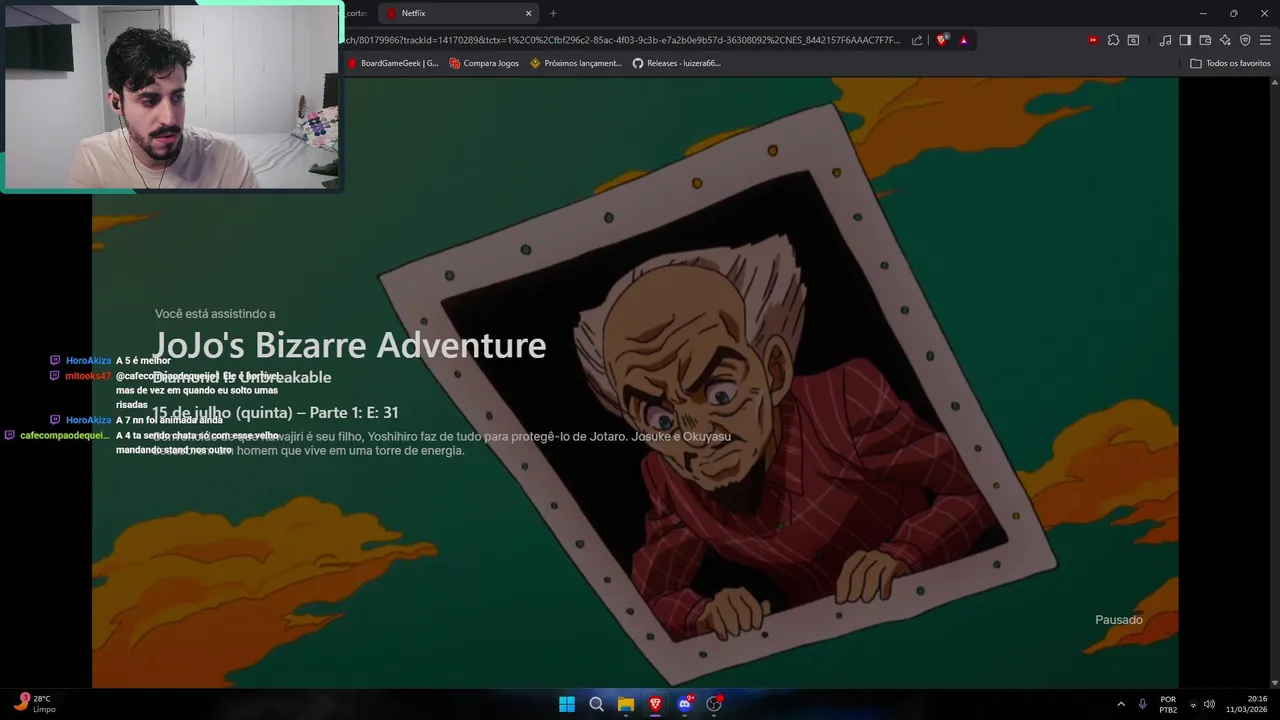
Task: Click the webcam overlay video
Action: pyautogui.click(x=171, y=96)
